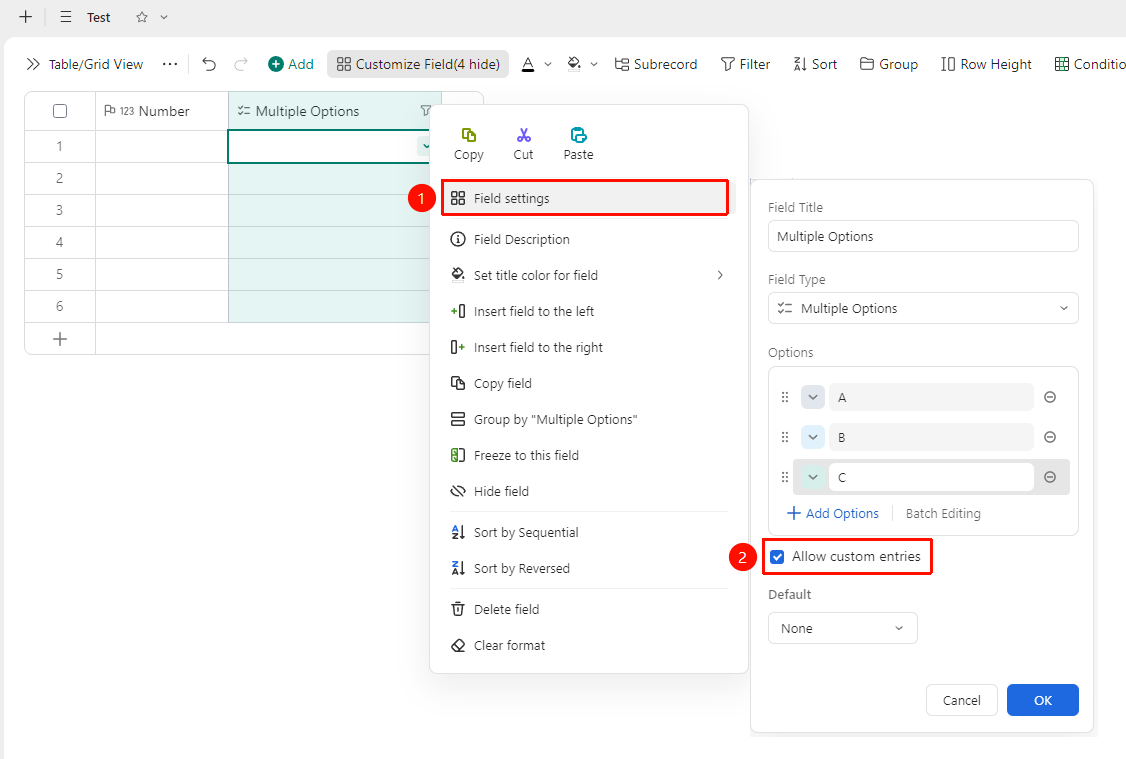Click Batch Editing link
The width and height of the screenshot is (1126, 759).
pyautogui.click(x=943, y=513)
